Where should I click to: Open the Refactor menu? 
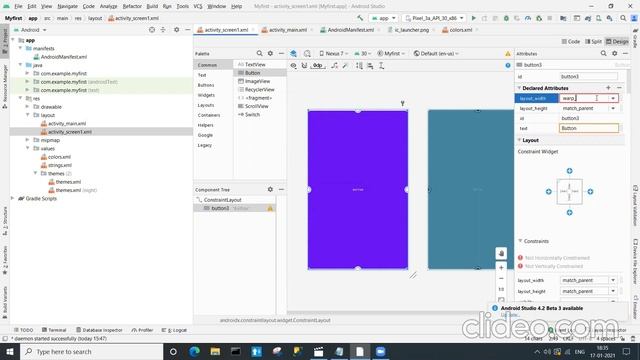(132, 6)
